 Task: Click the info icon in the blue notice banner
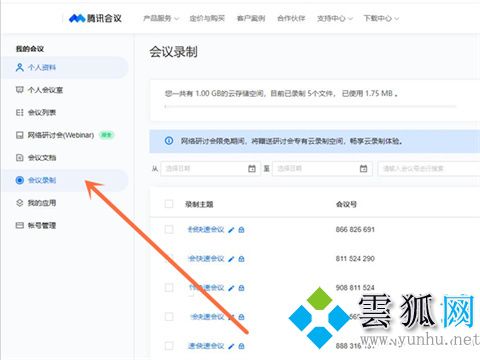point(169,141)
